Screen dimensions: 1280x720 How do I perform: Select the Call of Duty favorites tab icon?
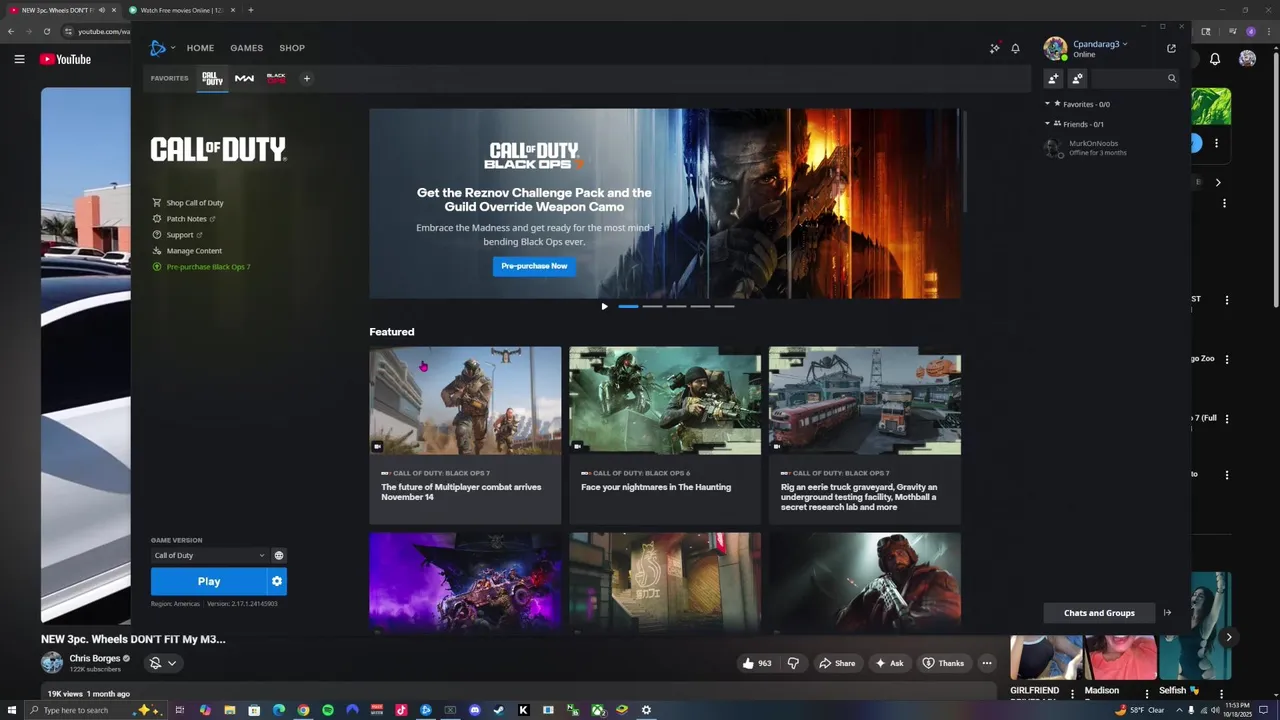(212, 78)
